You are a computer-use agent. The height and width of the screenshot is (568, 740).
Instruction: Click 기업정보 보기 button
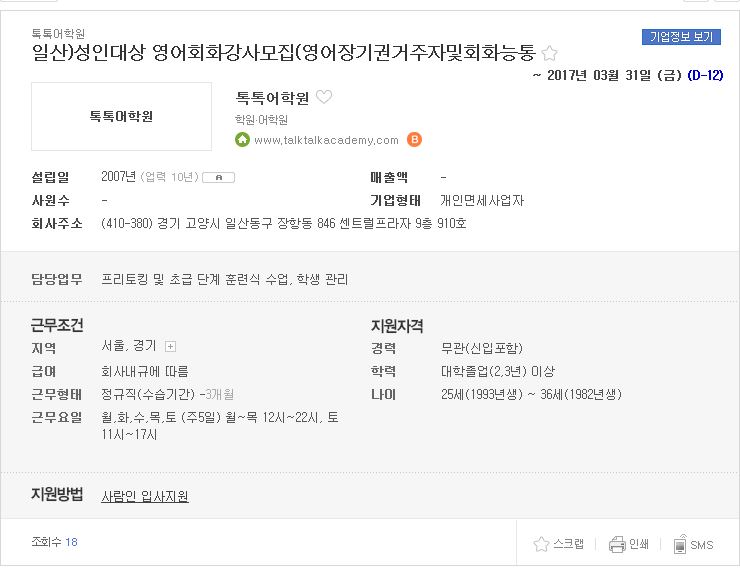coord(681,37)
